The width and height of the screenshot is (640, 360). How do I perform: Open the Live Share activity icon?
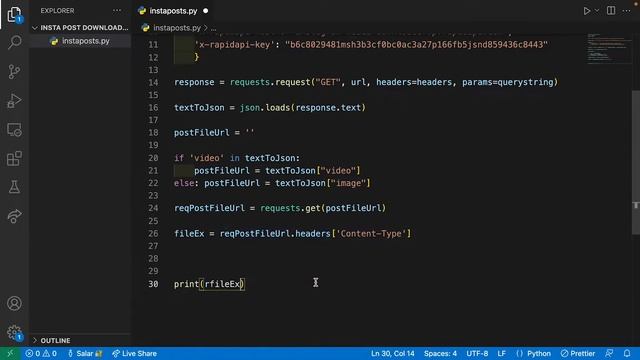(x=14, y=216)
